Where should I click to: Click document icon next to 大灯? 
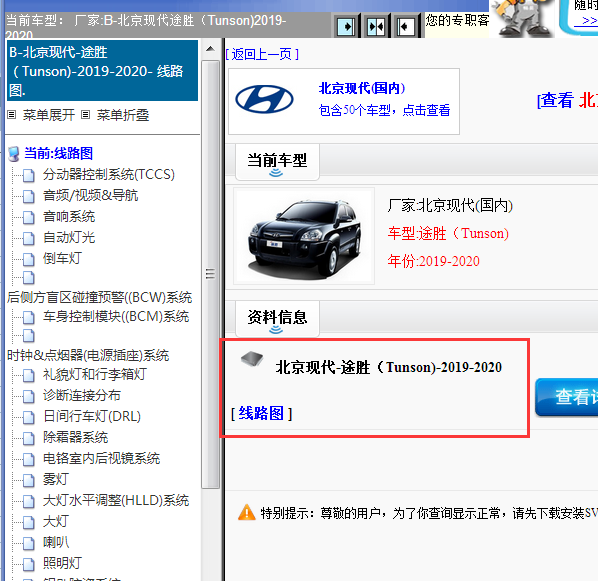pos(29,522)
